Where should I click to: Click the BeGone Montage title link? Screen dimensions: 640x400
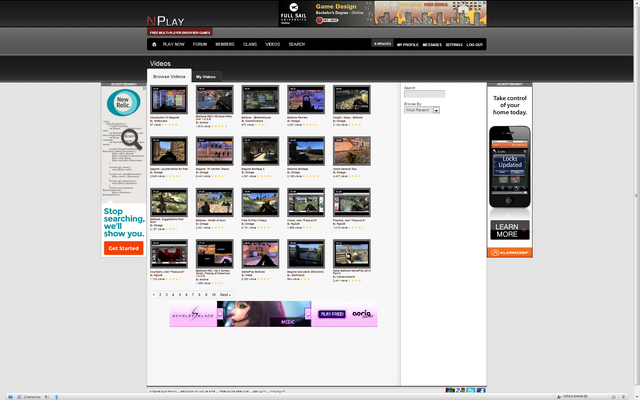click(x=298, y=169)
